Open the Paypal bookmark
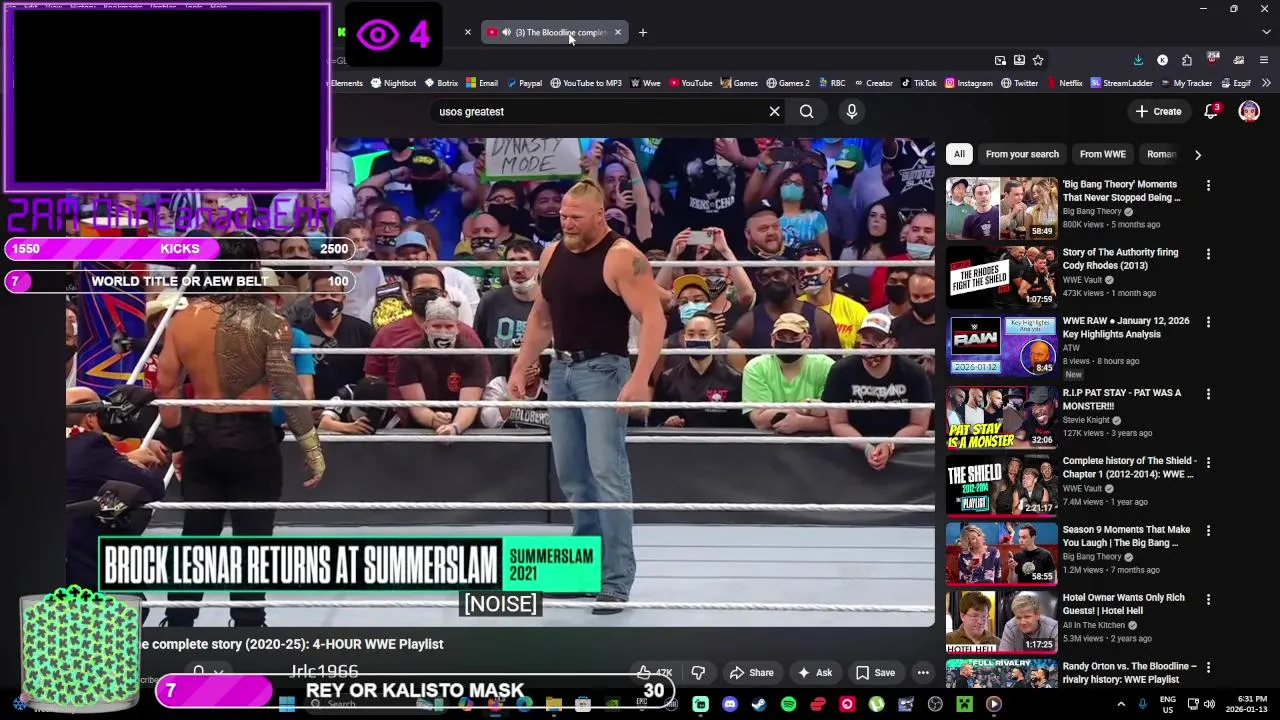 524,83
